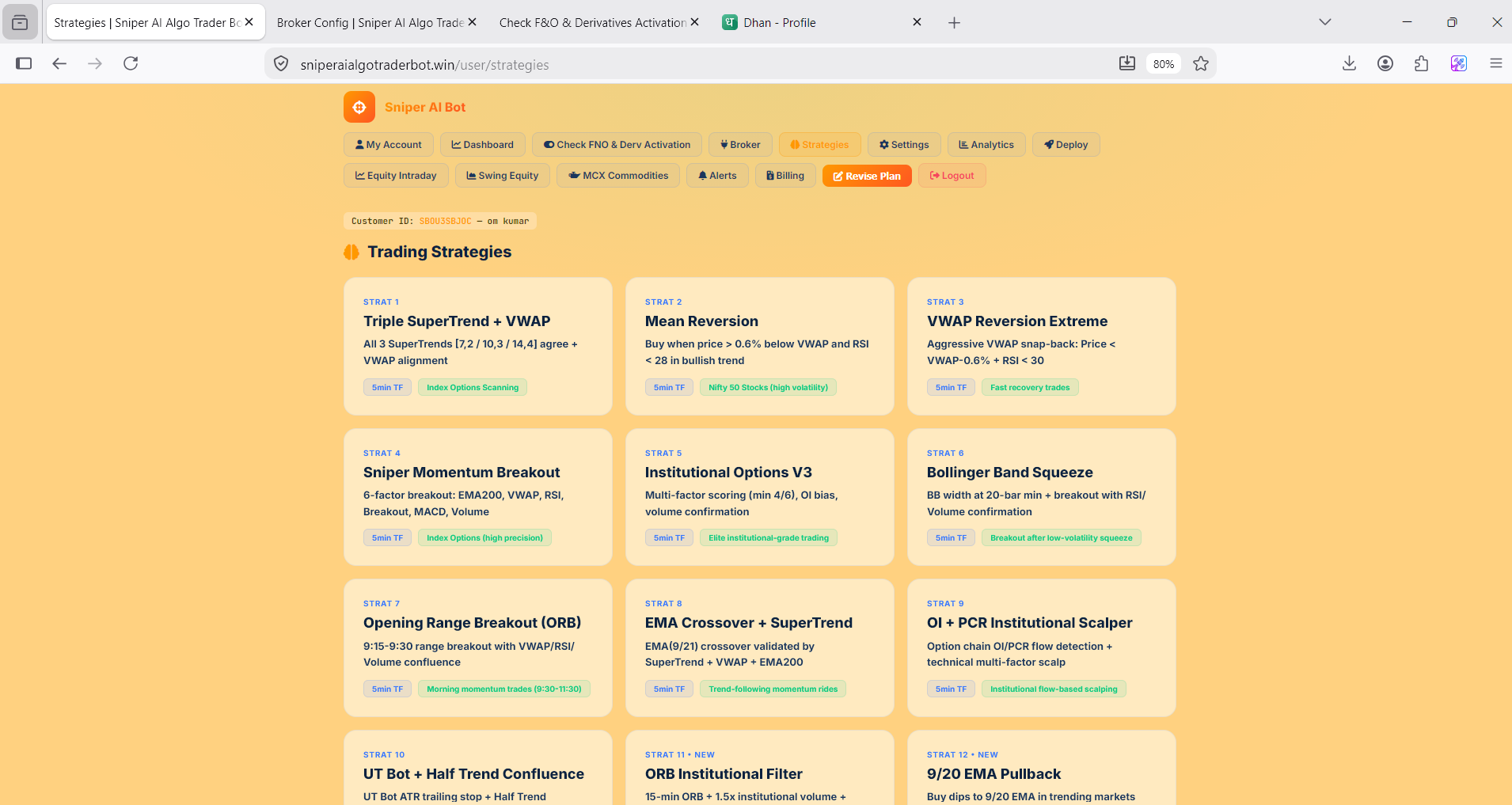This screenshot has height=805, width=1512.
Task: Open the Deploy page
Action: [x=1066, y=145]
